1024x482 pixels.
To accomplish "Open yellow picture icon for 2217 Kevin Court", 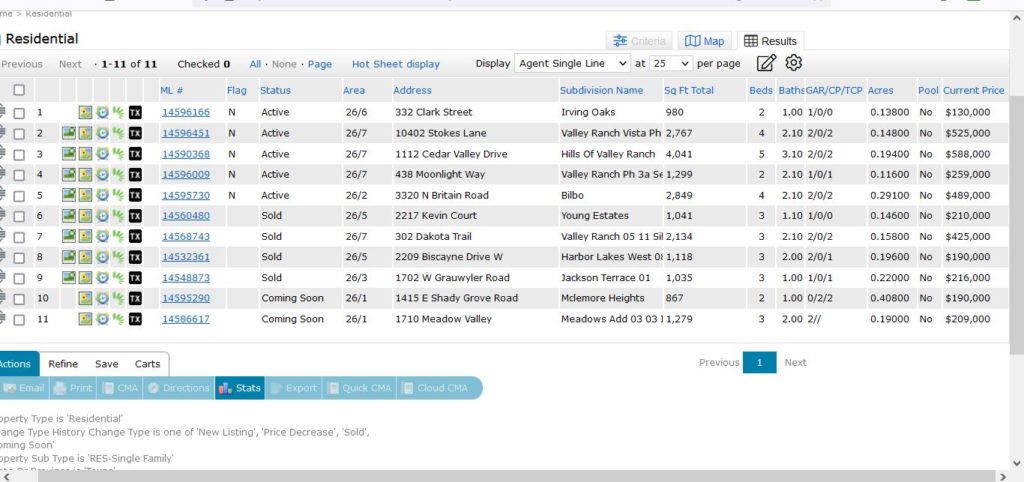I will tap(86, 216).
